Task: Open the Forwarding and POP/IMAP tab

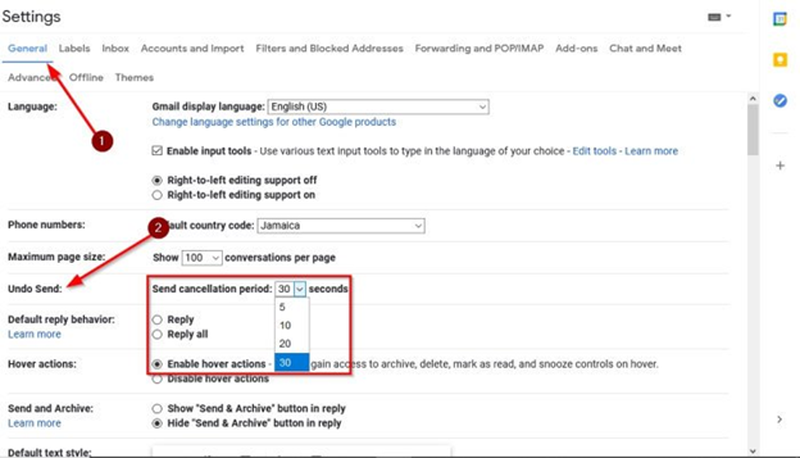Action: [x=479, y=48]
